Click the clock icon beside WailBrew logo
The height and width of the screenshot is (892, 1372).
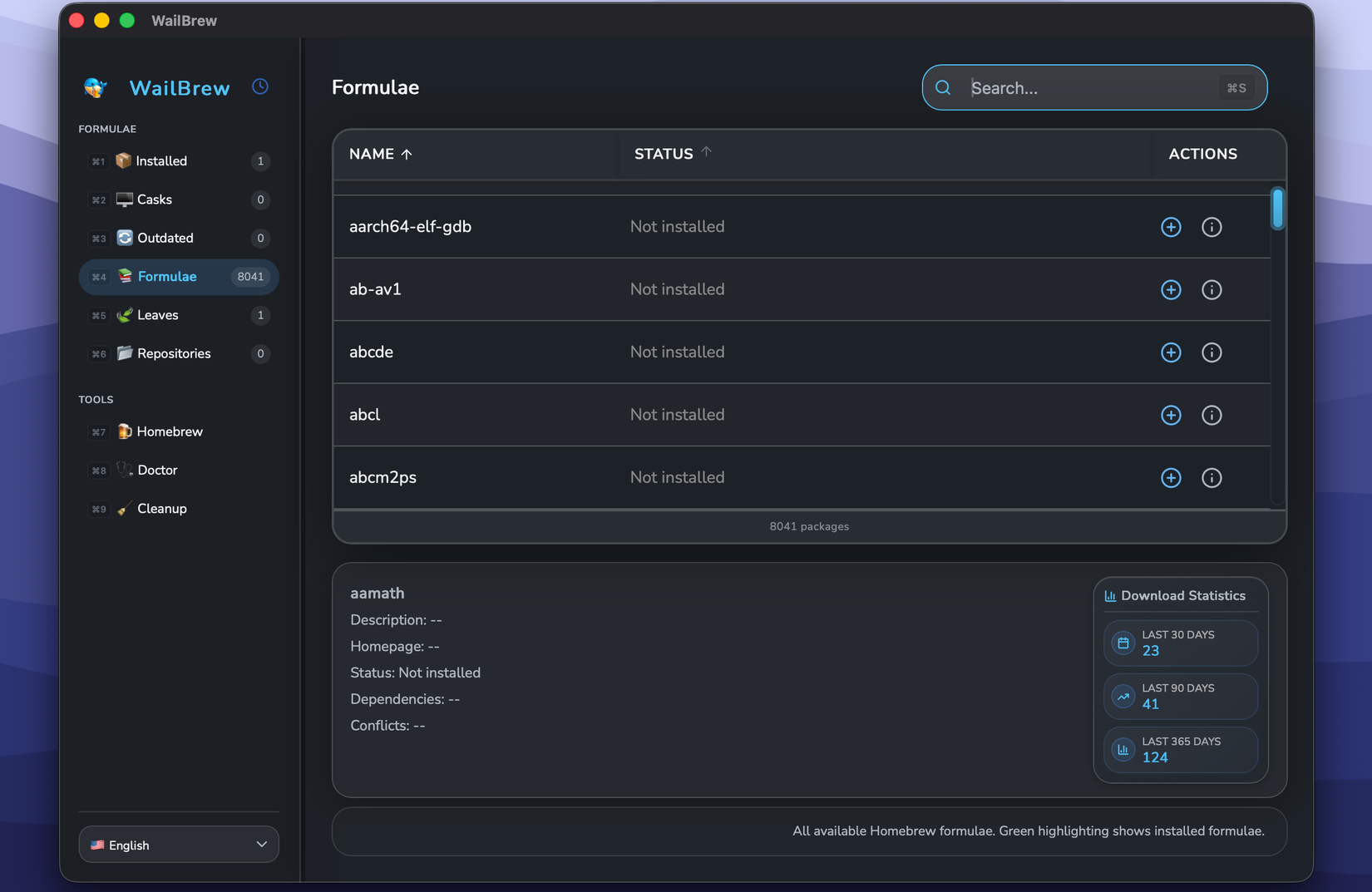(x=260, y=86)
